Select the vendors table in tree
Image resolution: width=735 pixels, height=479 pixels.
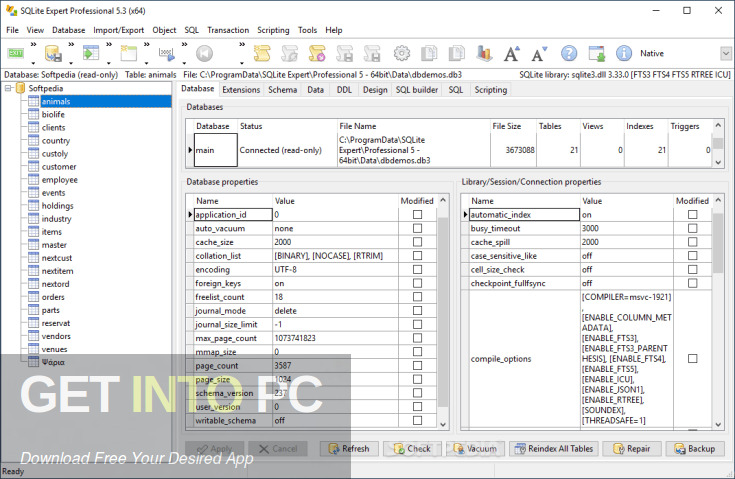(56, 336)
